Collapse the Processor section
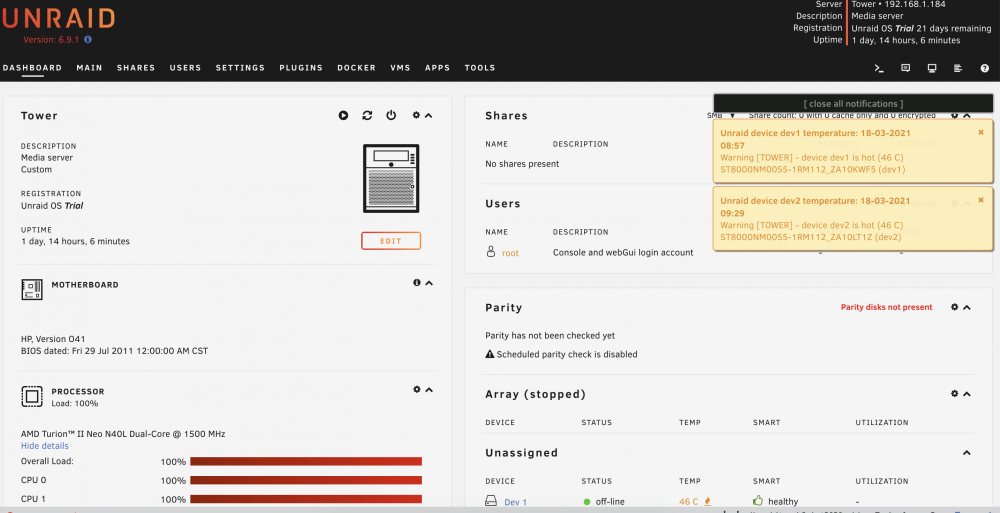1000x513 pixels. click(x=429, y=389)
